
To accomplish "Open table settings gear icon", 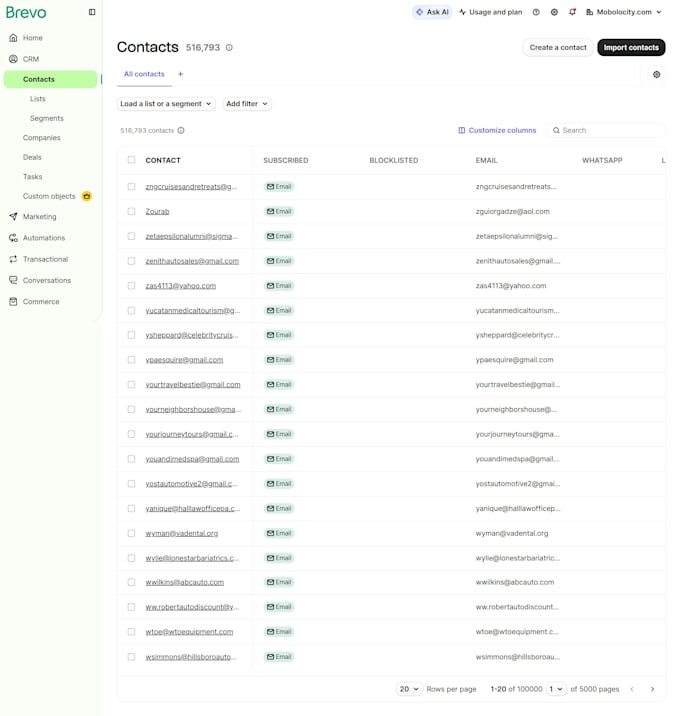I will click(x=656, y=74).
